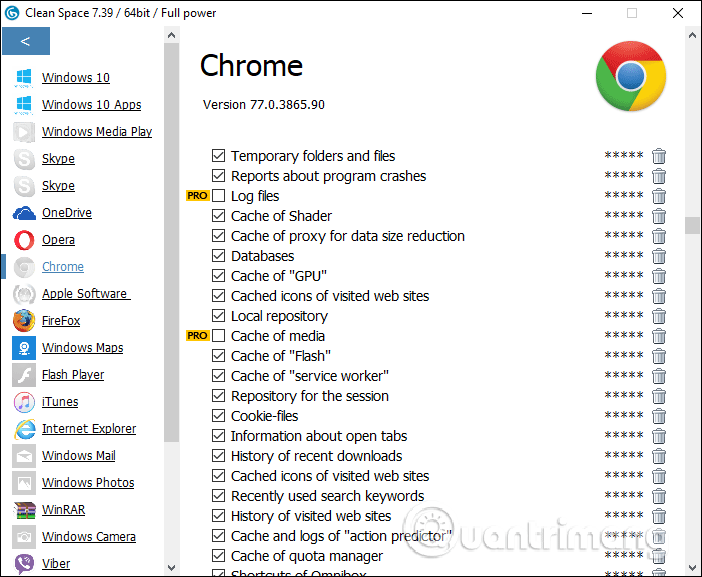Click trash icon for Cookie-files
Screen dimensions: 702x577
659,416
